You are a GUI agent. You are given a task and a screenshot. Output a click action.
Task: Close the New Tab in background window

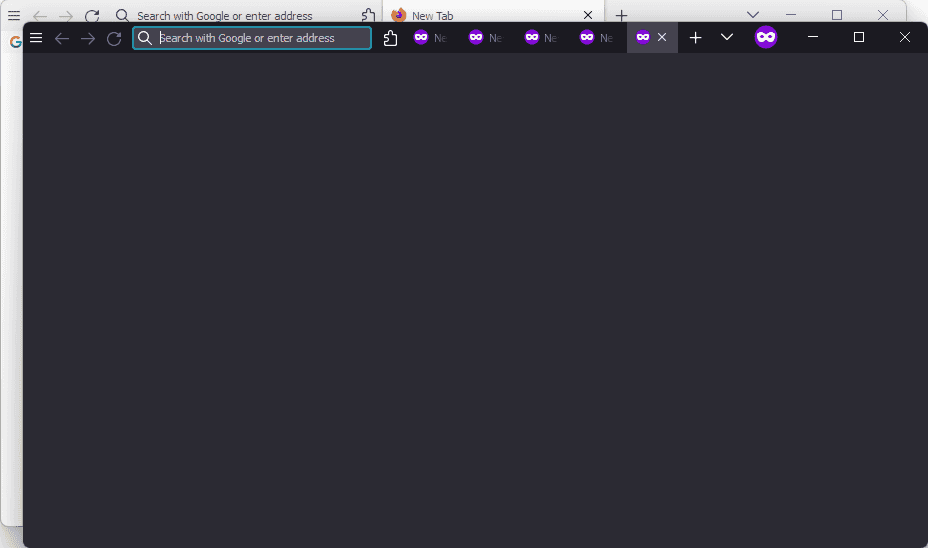(x=588, y=15)
